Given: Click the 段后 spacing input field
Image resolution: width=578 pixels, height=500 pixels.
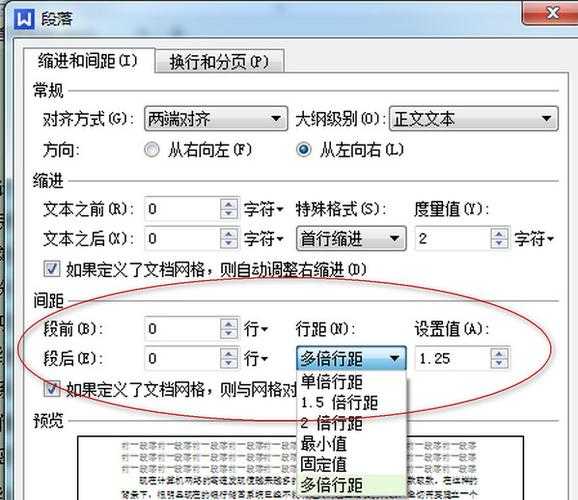Looking at the screenshot, I should tap(182, 358).
